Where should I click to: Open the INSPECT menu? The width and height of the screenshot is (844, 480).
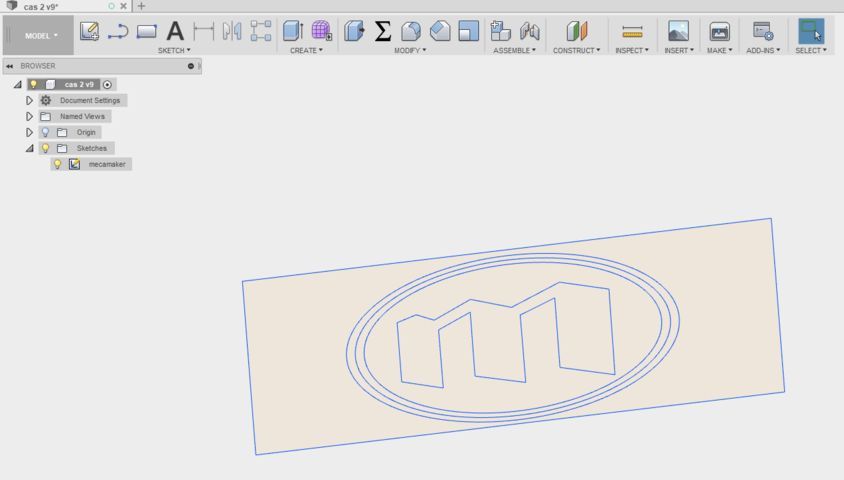tap(632, 50)
